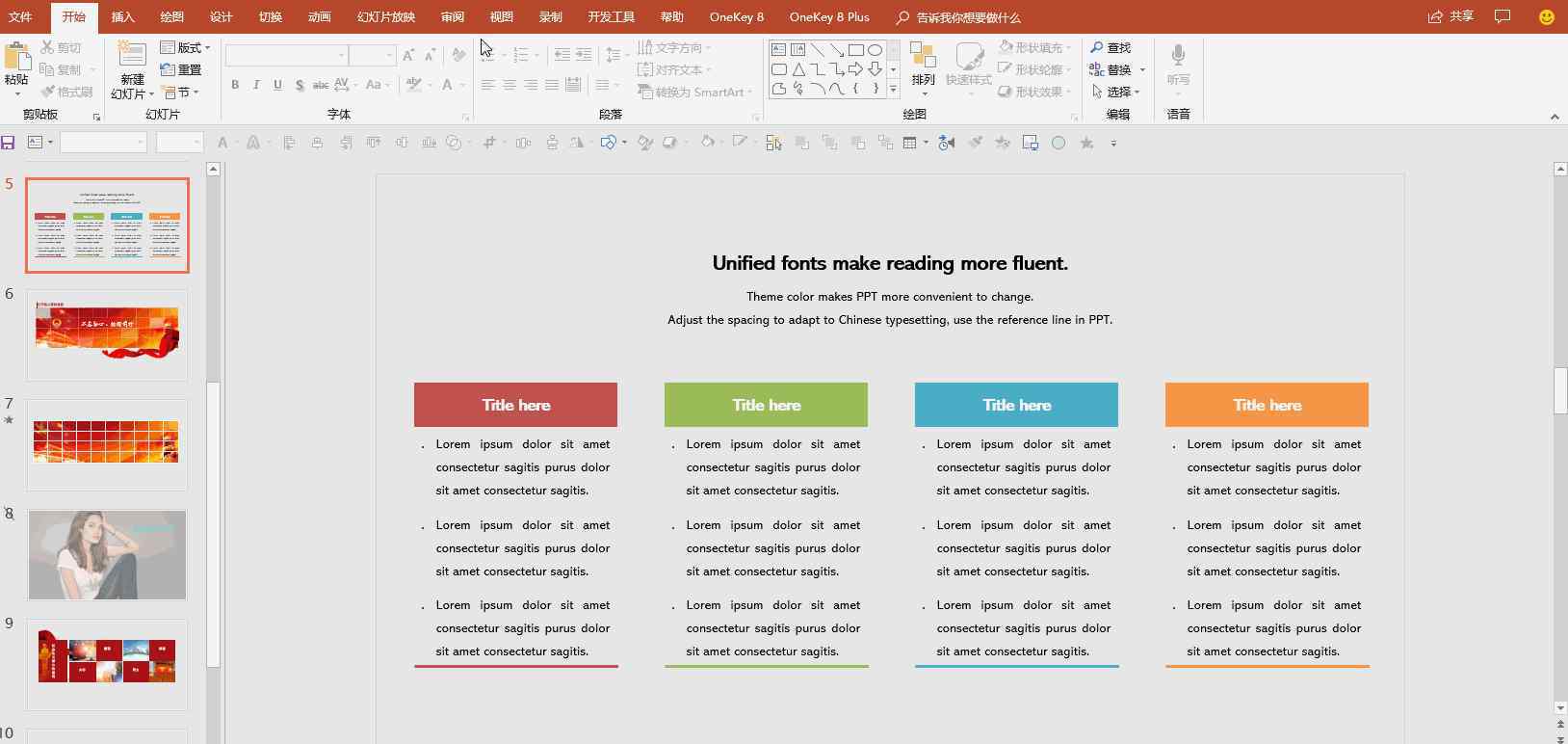The image size is (1568, 744).
Task: Click the slide panel scroll up arrow
Action: point(214,169)
